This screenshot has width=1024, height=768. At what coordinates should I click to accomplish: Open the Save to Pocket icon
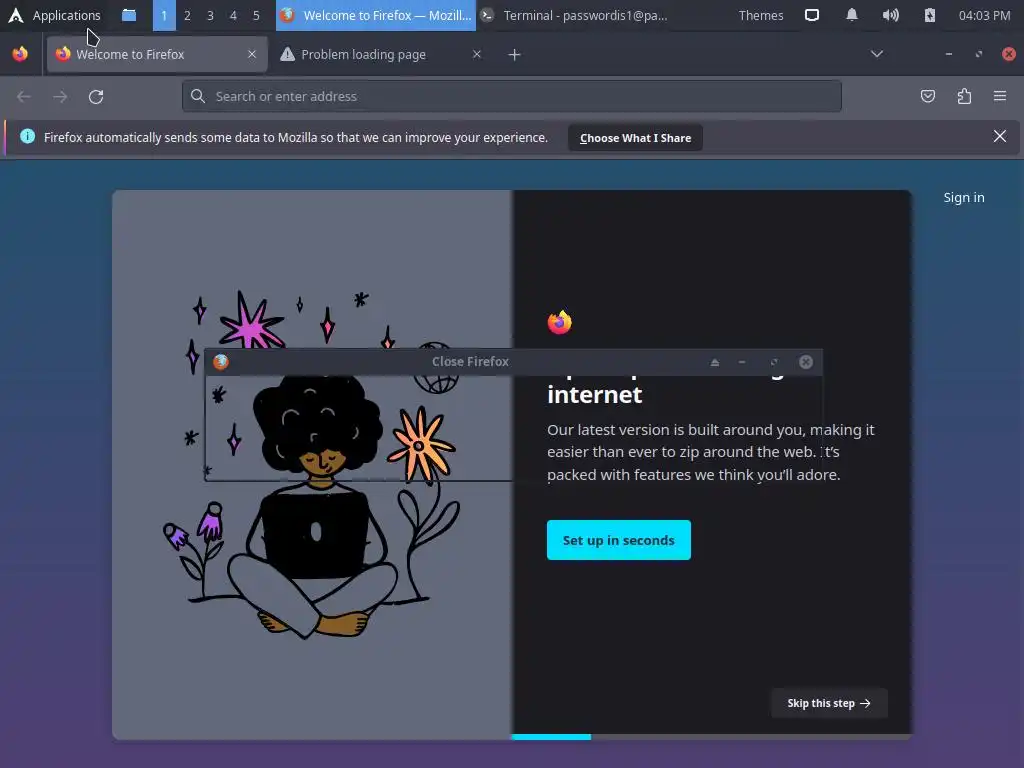928,97
